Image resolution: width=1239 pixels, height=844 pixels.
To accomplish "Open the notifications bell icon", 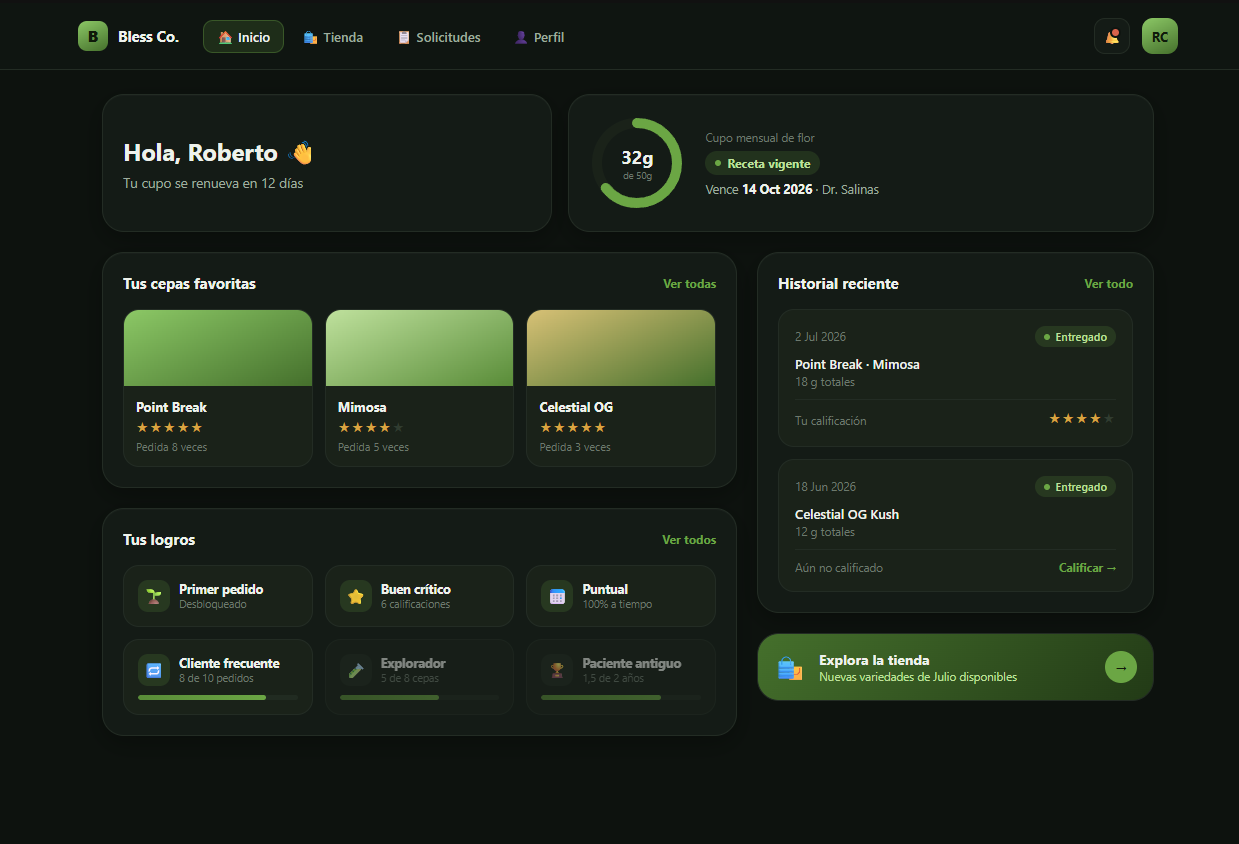I will tap(1112, 37).
